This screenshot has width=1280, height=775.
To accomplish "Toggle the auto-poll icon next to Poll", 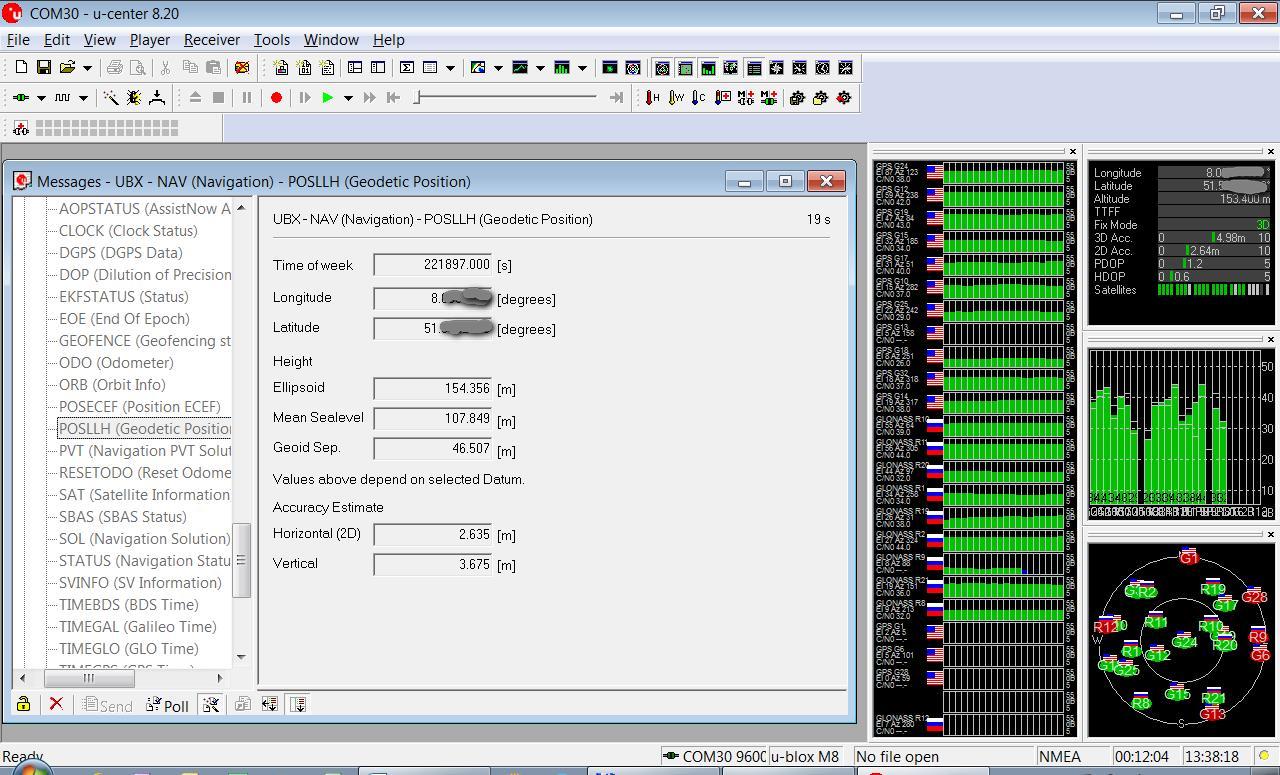I will 210,705.
